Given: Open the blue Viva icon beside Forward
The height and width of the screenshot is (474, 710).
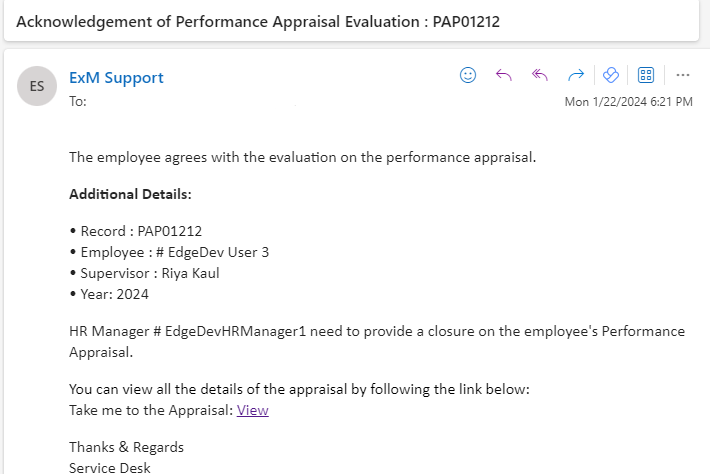Looking at the screenshot, I should pyautogui.click(x=610, y=75).
